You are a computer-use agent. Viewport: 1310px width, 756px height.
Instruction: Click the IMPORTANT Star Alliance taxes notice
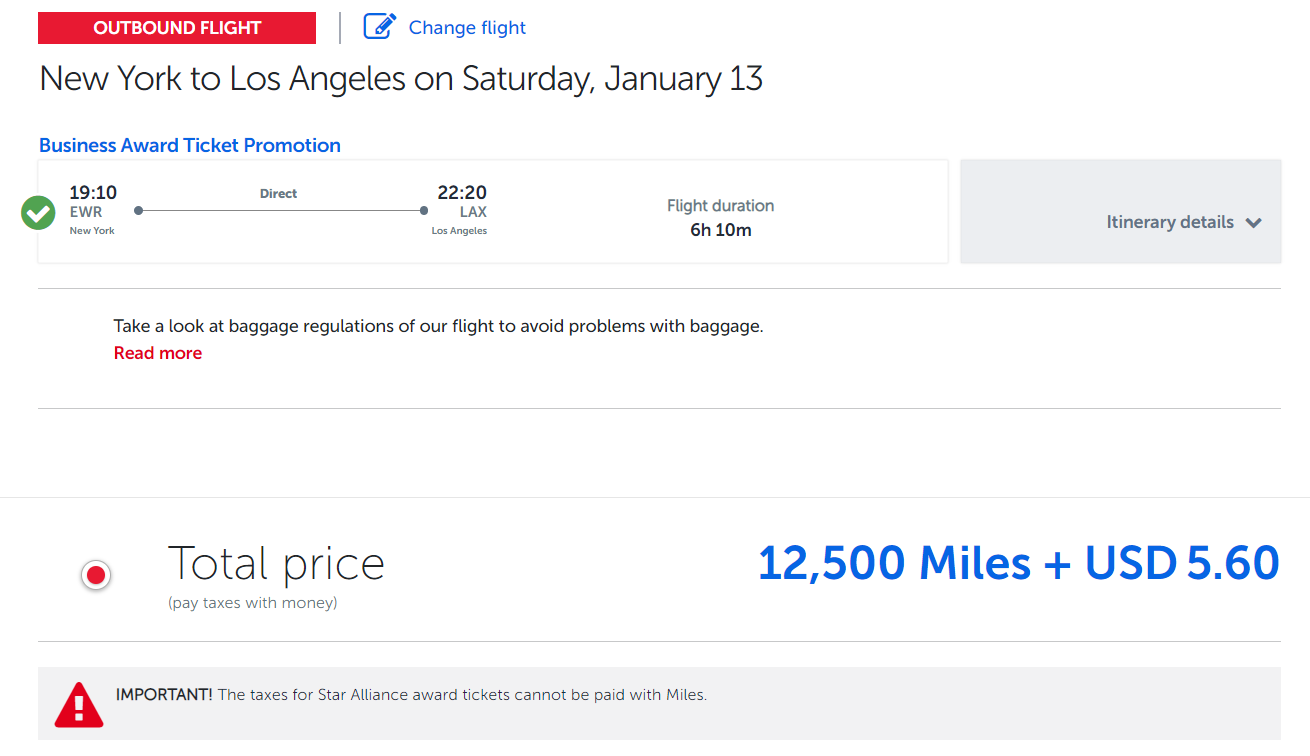coord(411,695)
